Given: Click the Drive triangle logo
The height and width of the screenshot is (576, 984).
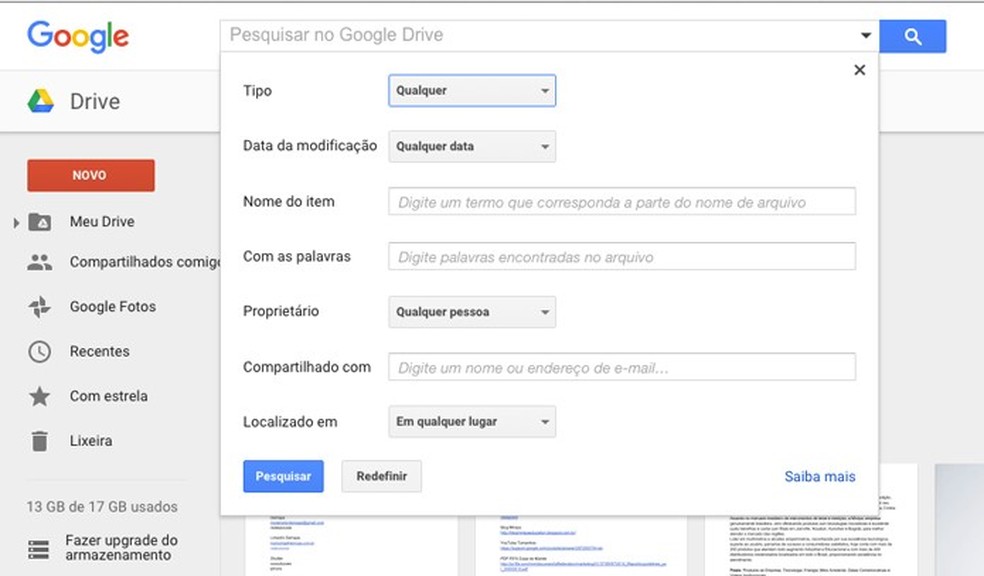Looking at the screenshot, I should coord(41,101).
